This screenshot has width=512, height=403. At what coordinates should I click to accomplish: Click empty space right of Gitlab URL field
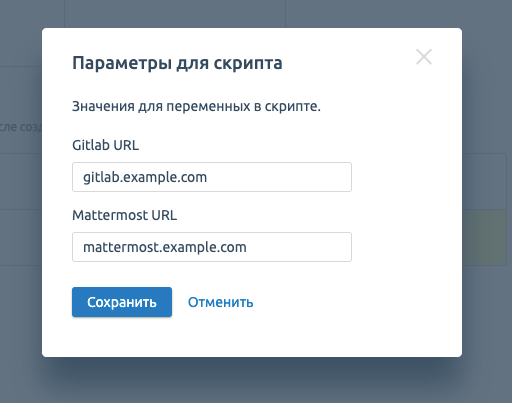click(x=406, y=177)
